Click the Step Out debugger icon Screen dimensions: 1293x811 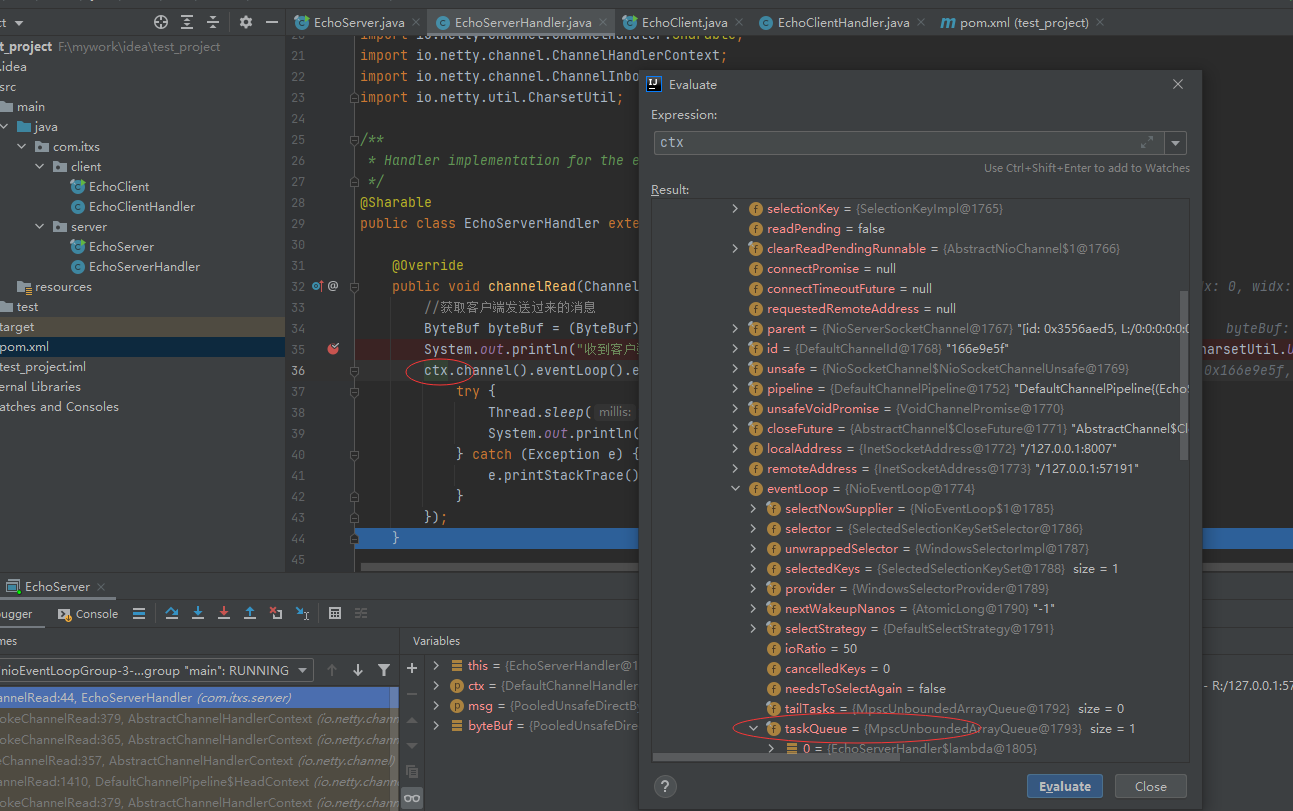click(x=250, y=614)
